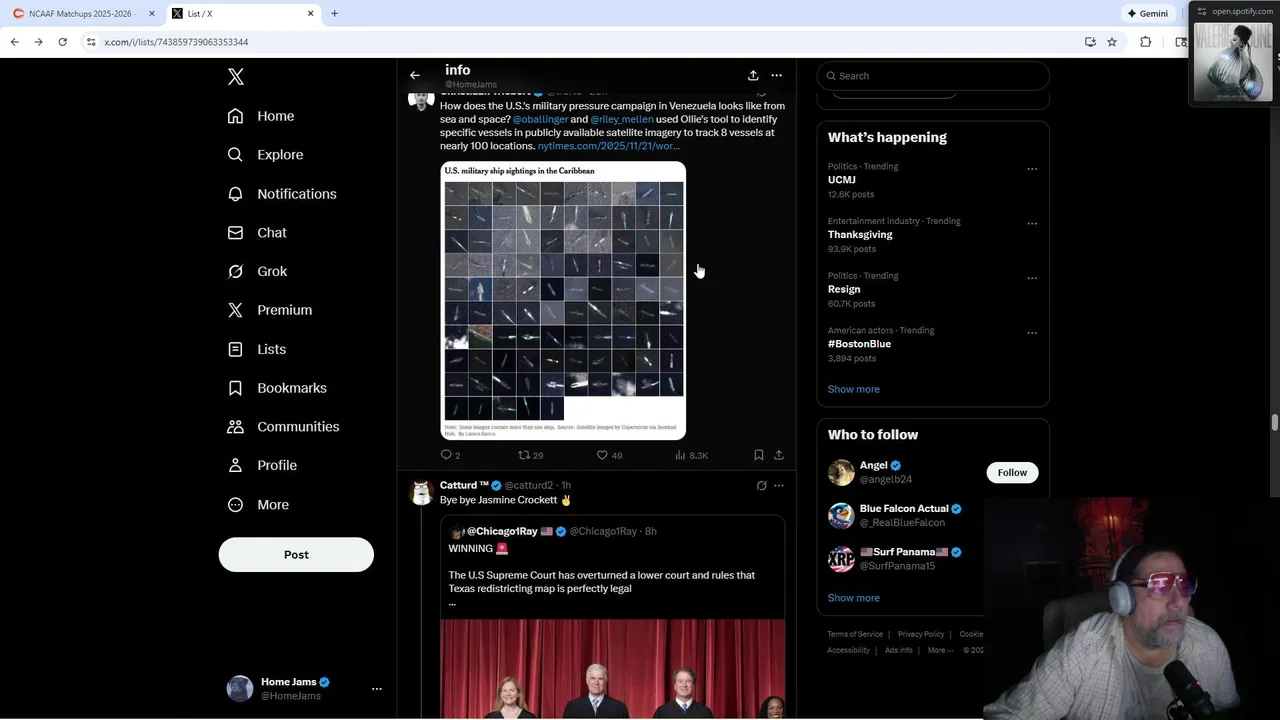Viewport: 1280px width, 720px height.
Task: Open the @oballinger mention link
Action: [540, 119]
